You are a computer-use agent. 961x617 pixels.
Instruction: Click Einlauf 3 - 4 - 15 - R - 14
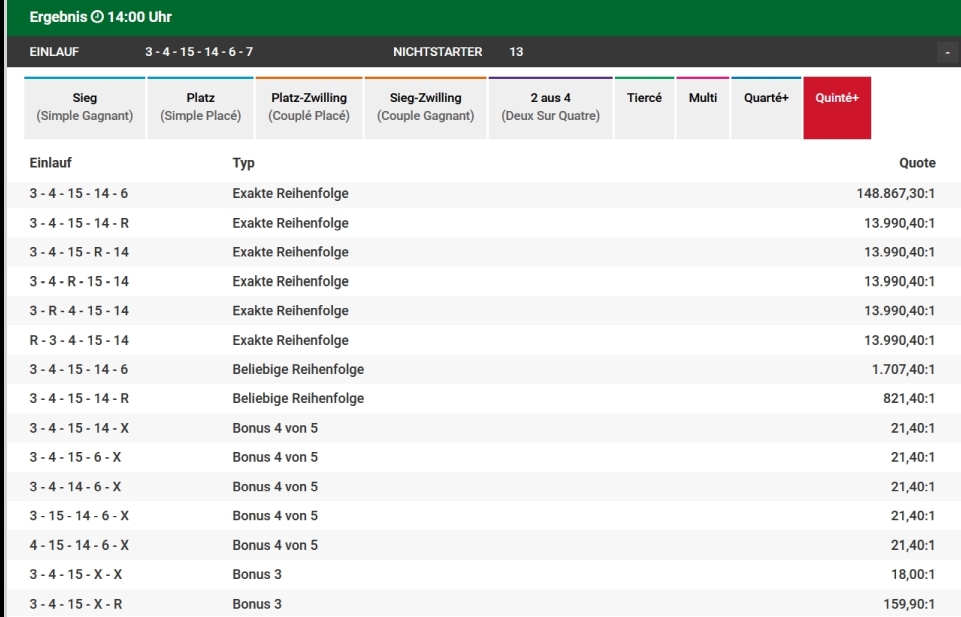point(79,252)
